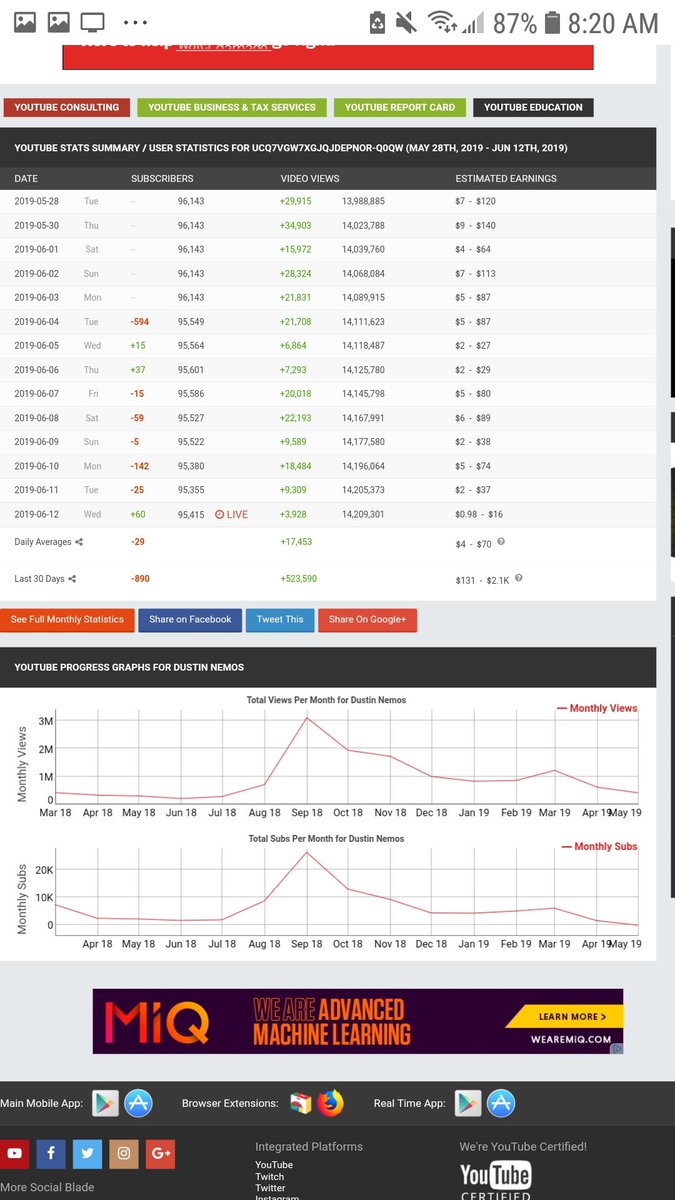Click the Video Views column header
The width and height of the screenshot is (675, 1200).
310,178
